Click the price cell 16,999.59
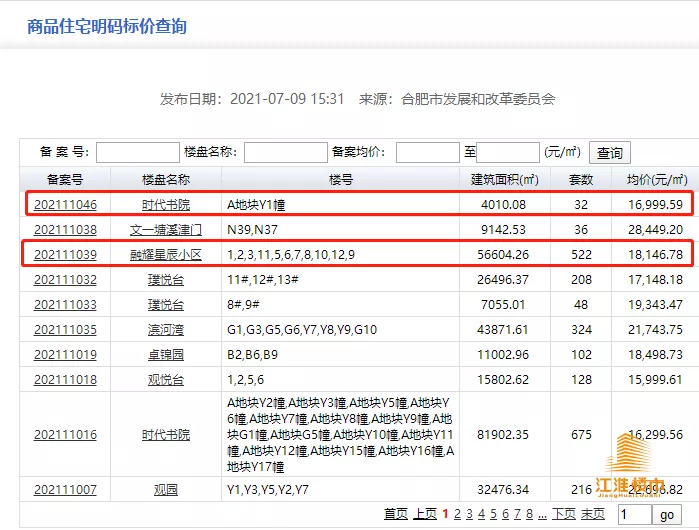Viewport: 699px width, 530px height. click(655, 205)
